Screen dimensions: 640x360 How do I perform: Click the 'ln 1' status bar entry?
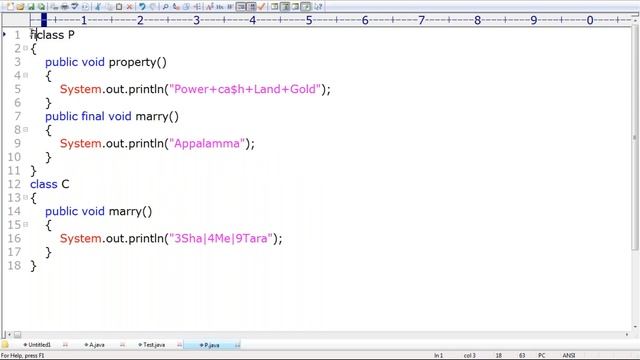(439, 356)
